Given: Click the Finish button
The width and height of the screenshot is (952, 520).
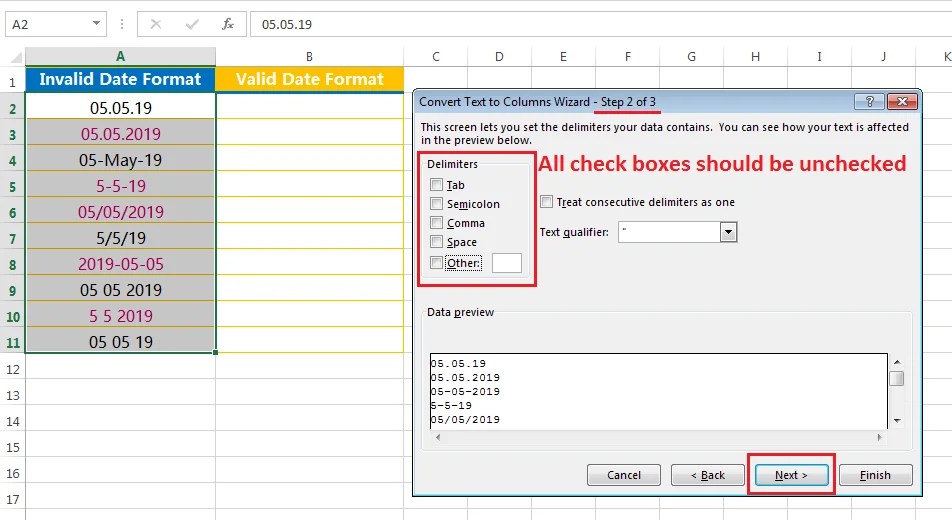Looking at the screenshot, I should (x=875, y=475).
